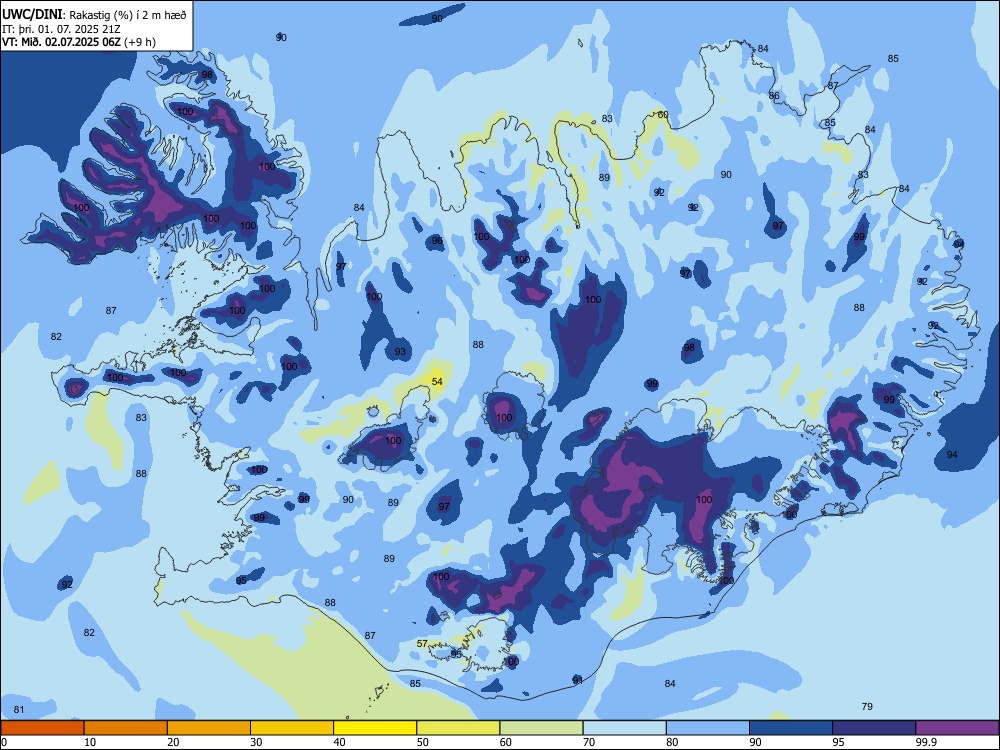
Task: Click the amber 20–30 legend swatch
Action: (x=209, y=728)
